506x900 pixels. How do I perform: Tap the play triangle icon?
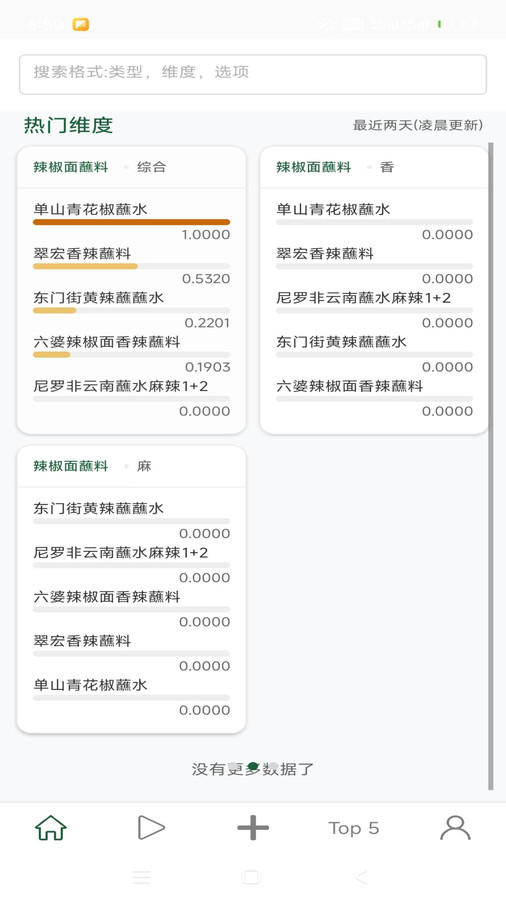[x=151, y=828]
